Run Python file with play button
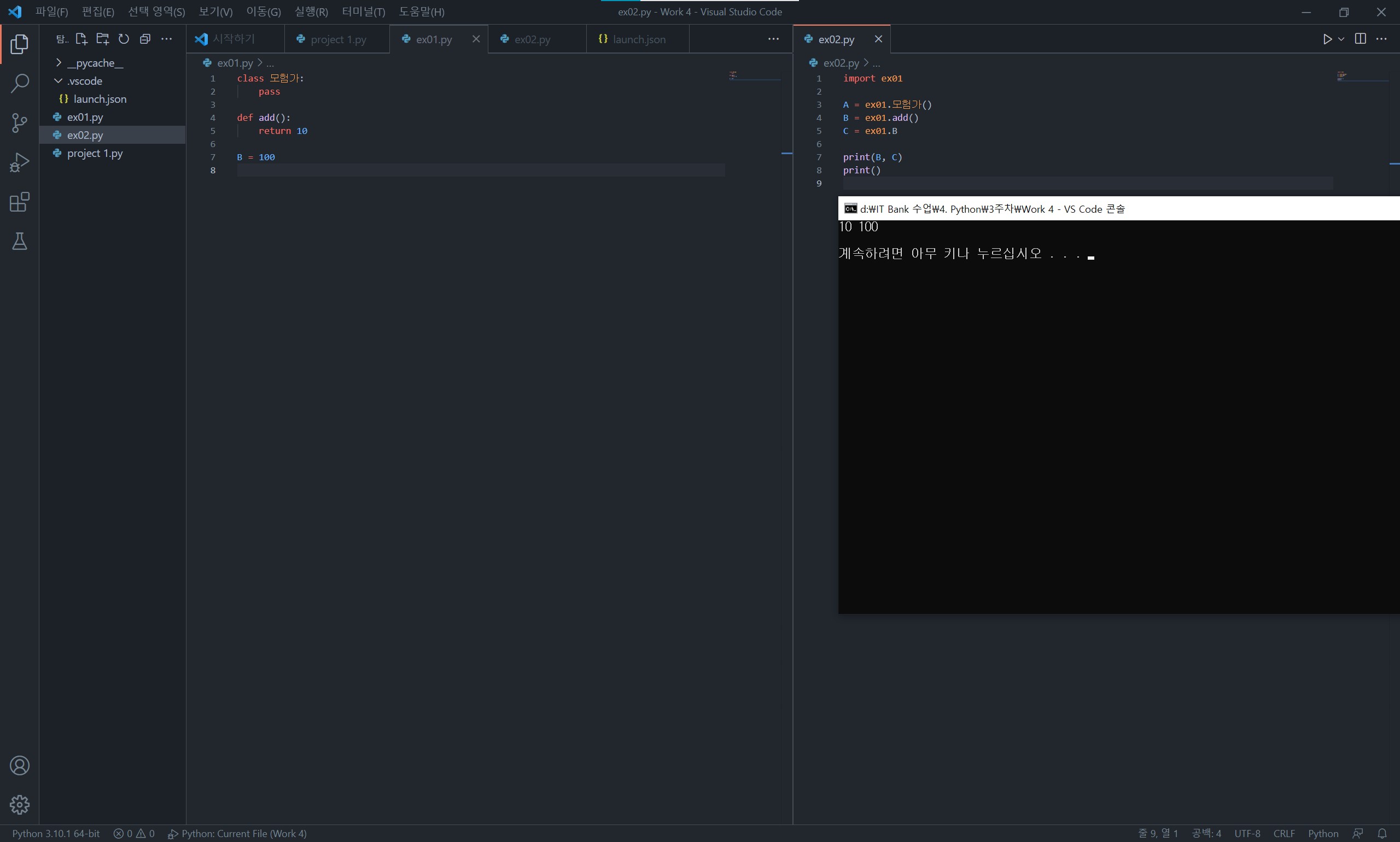The height and width of the screenshot is (842, 1400). [x=1327, y=39]
